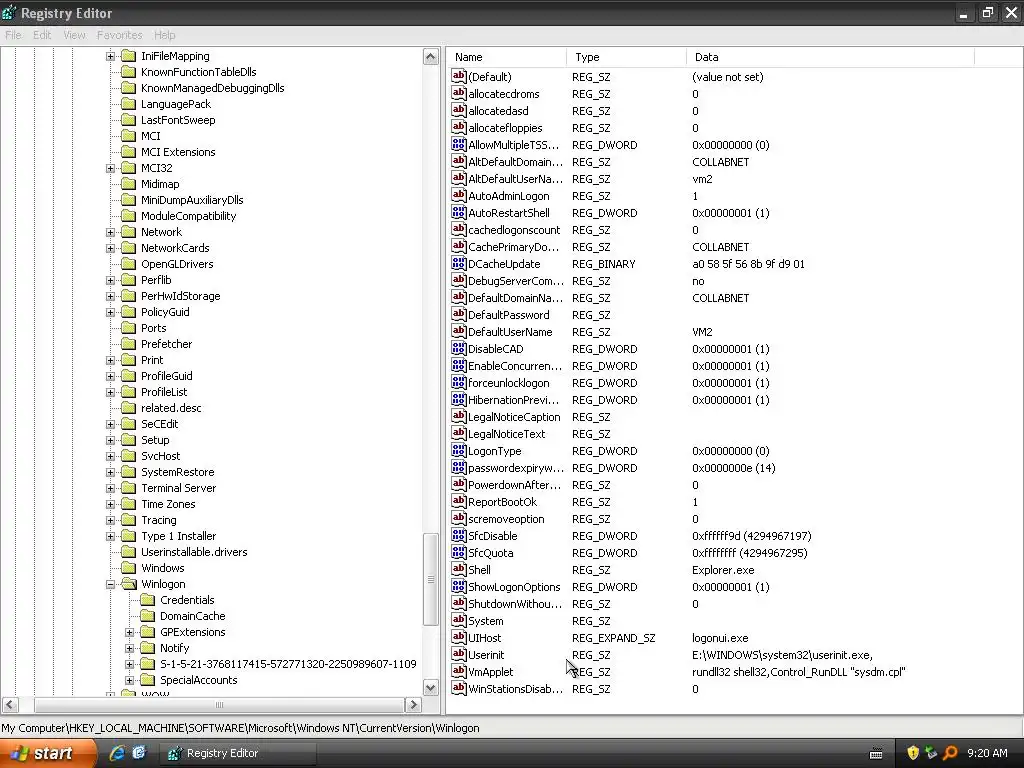Screen dimensions: 1024x768
Task: Select the related.desc key
Action: (171, 408)
